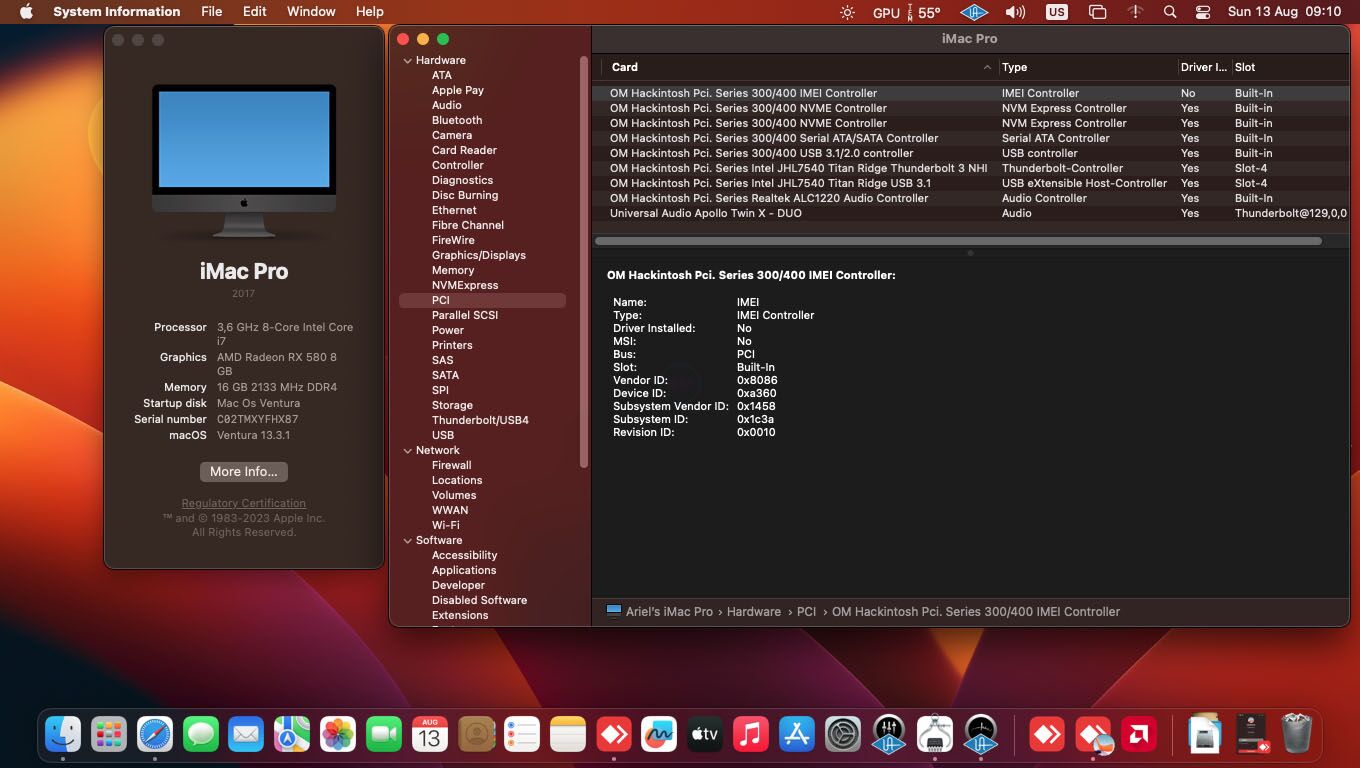The height and width of the screenshot is (768, 1360).
Task: Click the volume icon in the menu bar
Action: [1014, 11]
